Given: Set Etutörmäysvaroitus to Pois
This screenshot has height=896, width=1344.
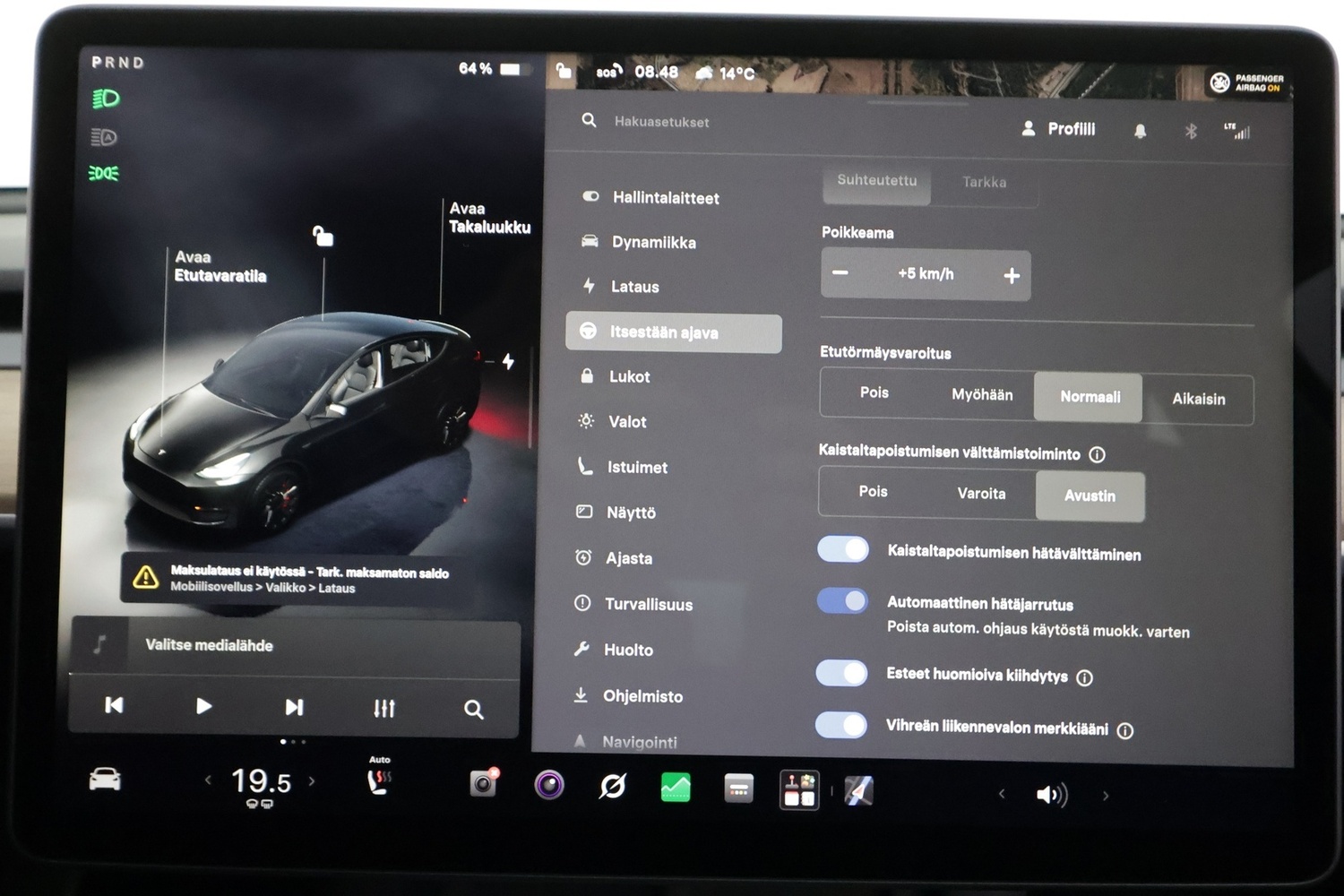Looking at the screenshot, I should click(874, 392).
